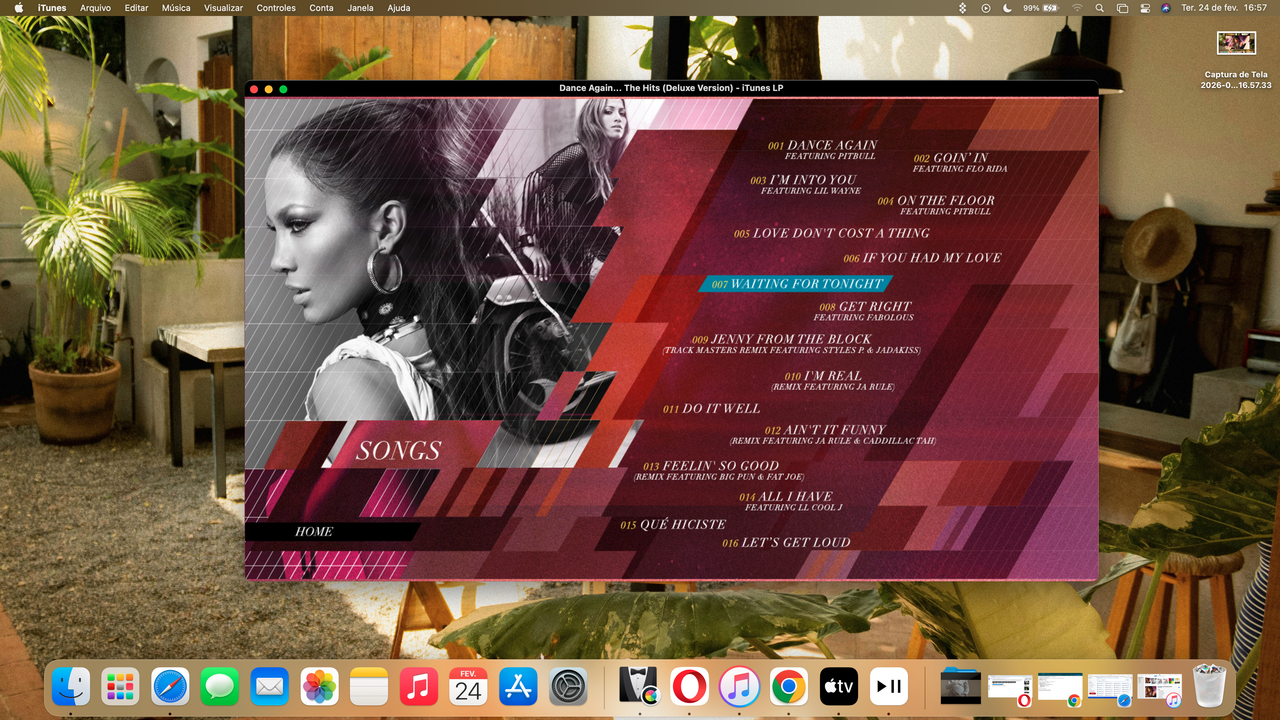Open System Preferences gear in Dock

pyautogui.click(x=568, y=687)
